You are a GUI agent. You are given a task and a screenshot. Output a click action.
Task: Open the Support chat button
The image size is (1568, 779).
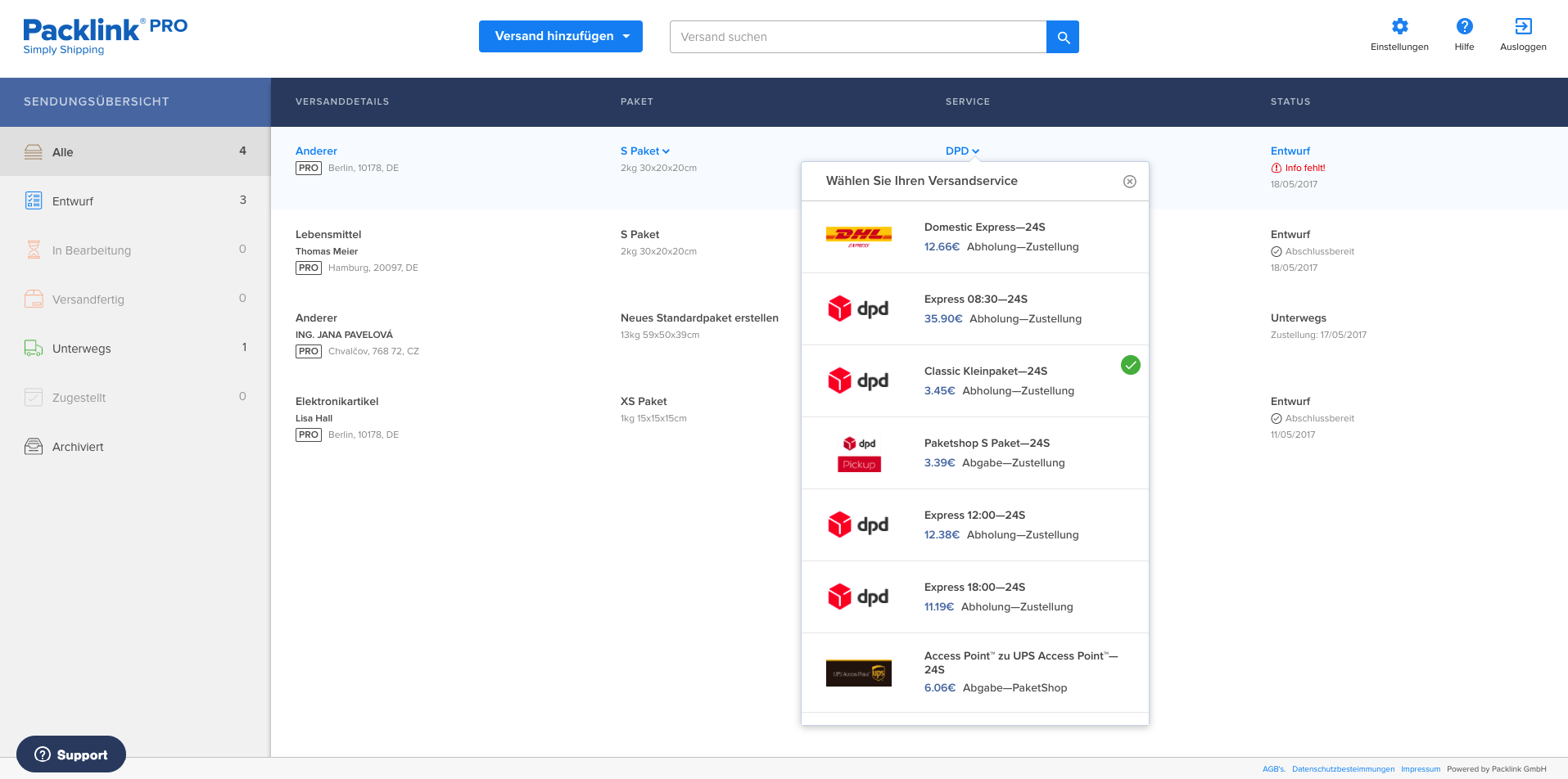click(71, 754)
